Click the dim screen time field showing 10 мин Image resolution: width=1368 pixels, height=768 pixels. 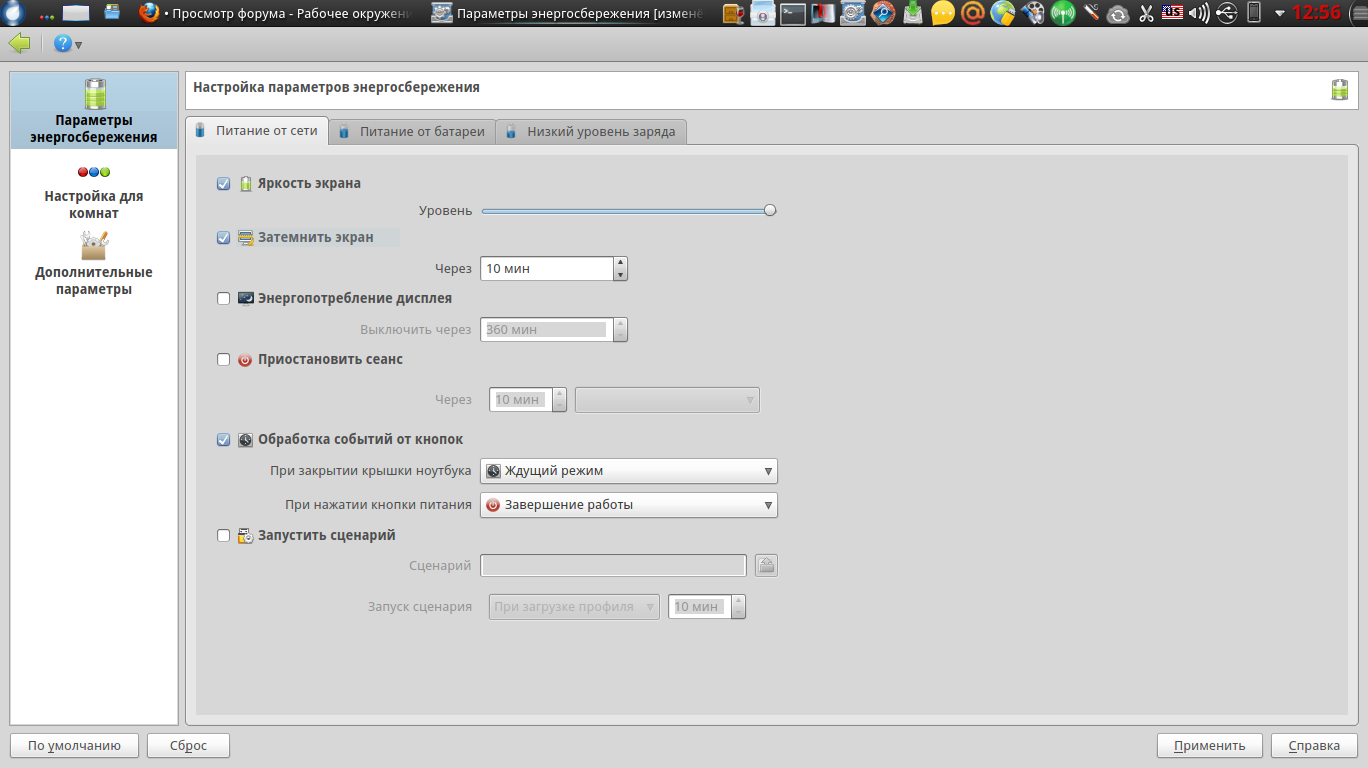pos(547,269)
